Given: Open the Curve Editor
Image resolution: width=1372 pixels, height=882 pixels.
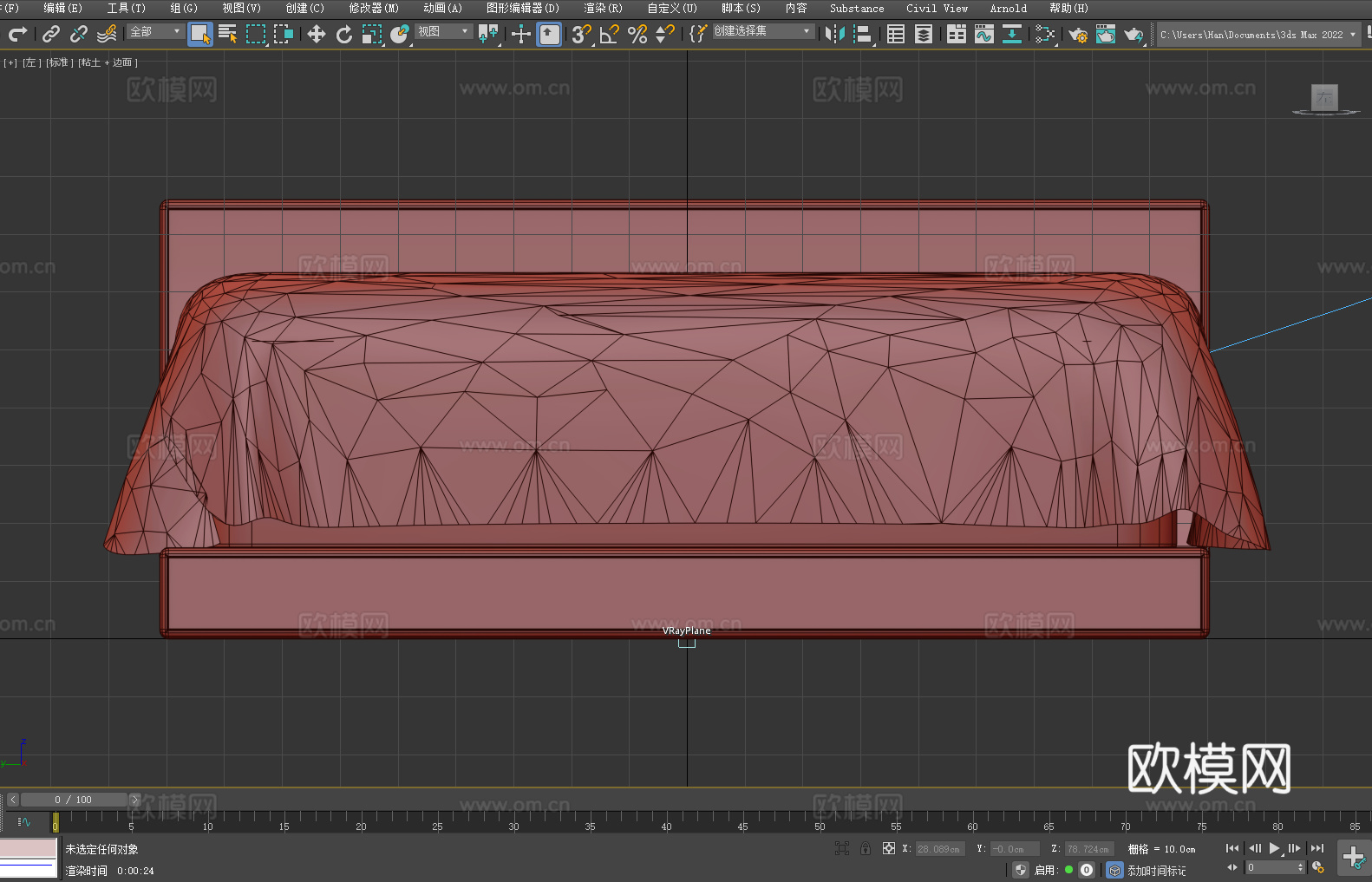Looking at the screenshot, I should 983,35.
